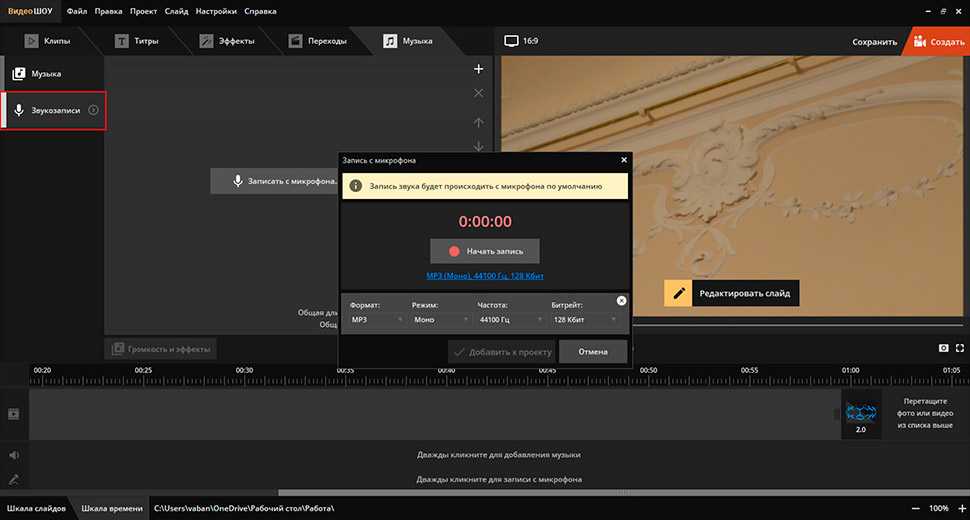
Task: Click the zoom out minus icon
Action: pyautogui.click(x=916, y=508)
